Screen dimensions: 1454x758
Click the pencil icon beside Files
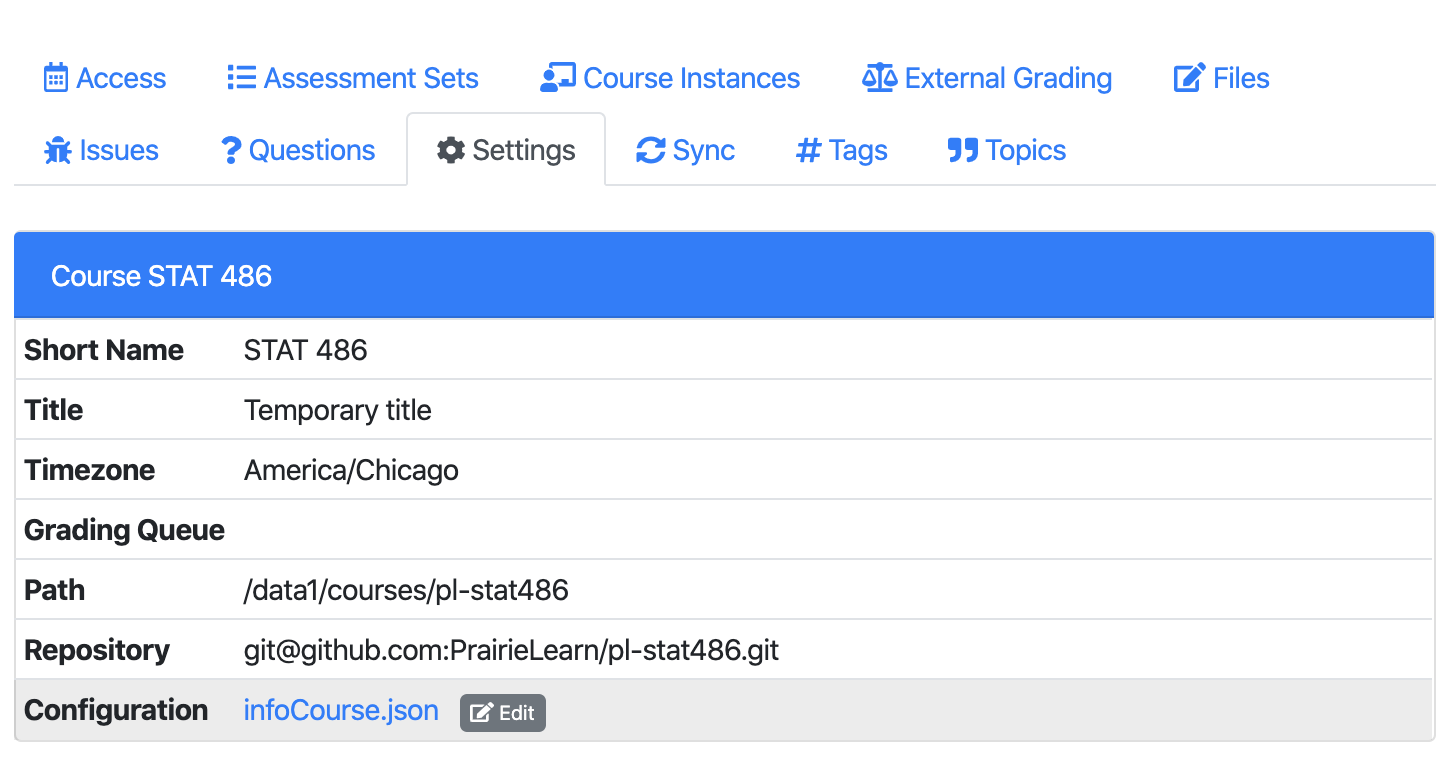click(x=1189, y=77)
